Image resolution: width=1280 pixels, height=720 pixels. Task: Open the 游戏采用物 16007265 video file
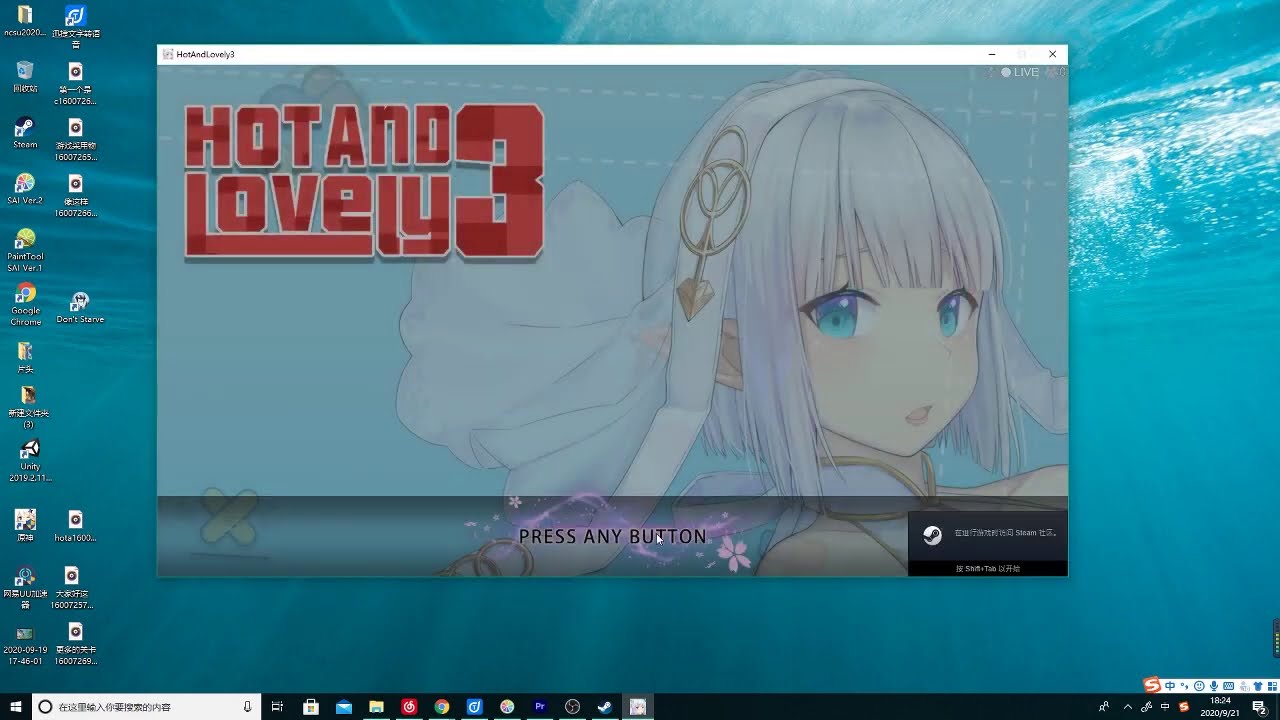[75, 140]
